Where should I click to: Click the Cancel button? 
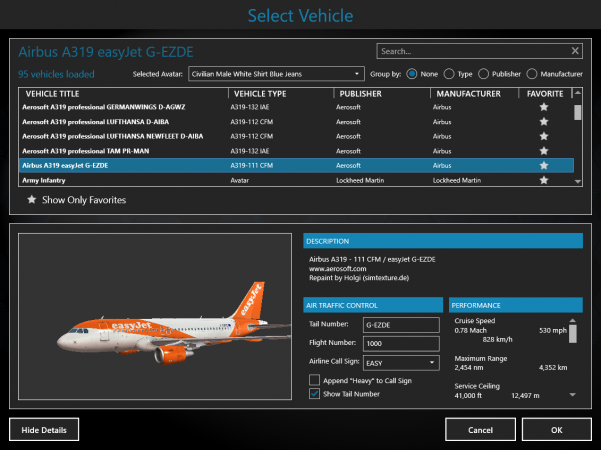pyautogui.click(x=480, y=430)
